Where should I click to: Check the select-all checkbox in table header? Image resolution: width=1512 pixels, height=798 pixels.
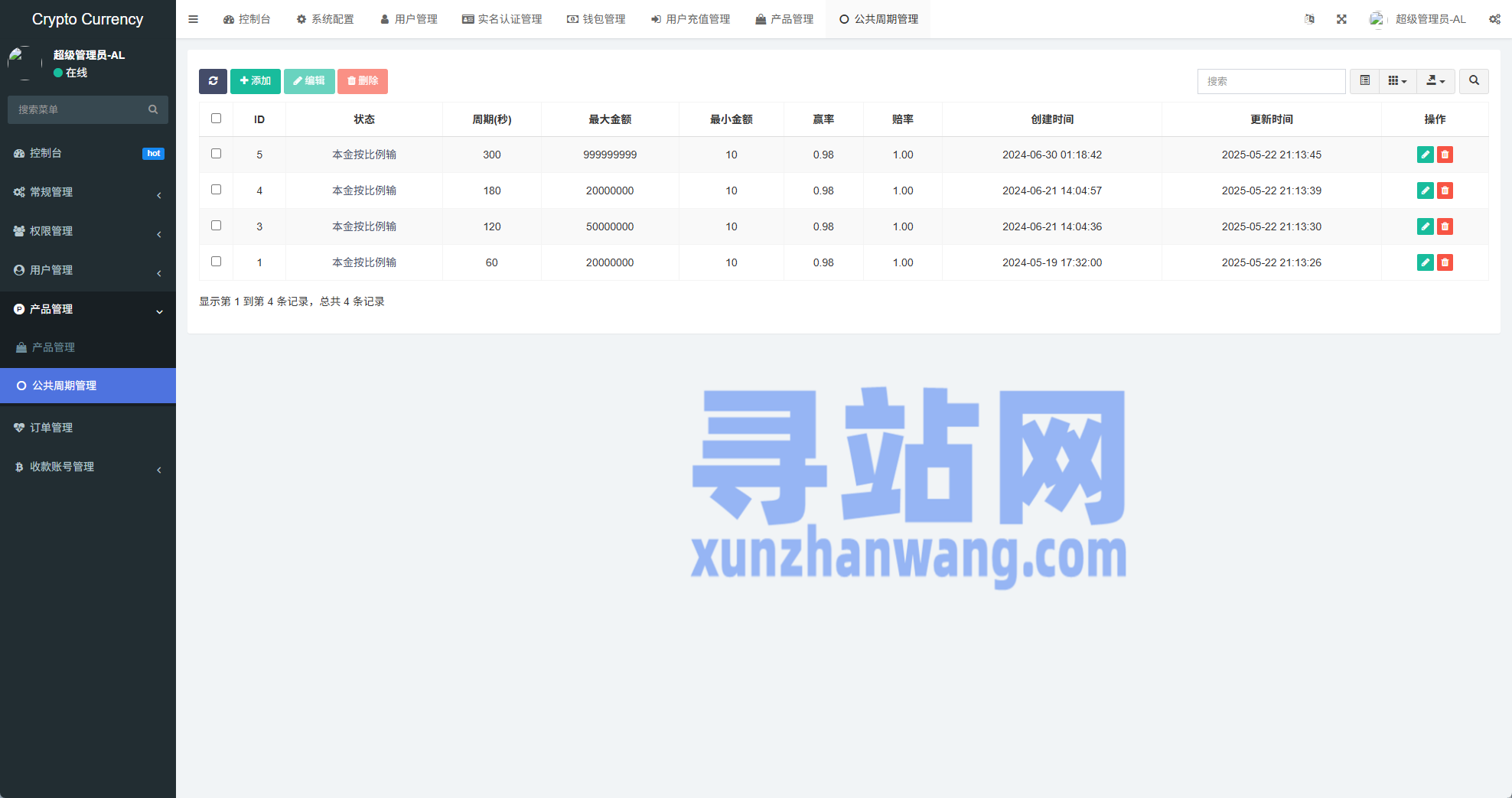click(216, 119)
